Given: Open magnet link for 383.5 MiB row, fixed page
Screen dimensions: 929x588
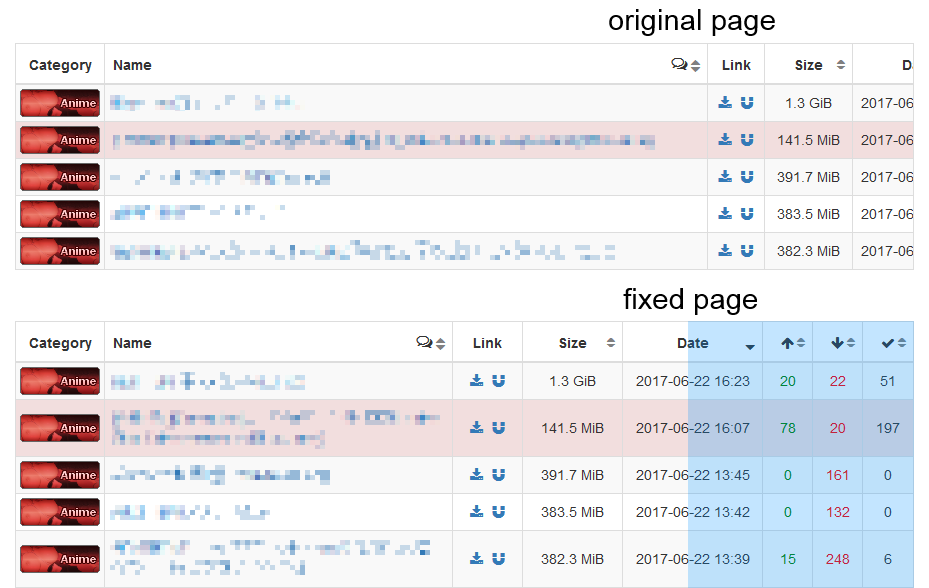Looking at the screenshot, I should click(499, 512).
